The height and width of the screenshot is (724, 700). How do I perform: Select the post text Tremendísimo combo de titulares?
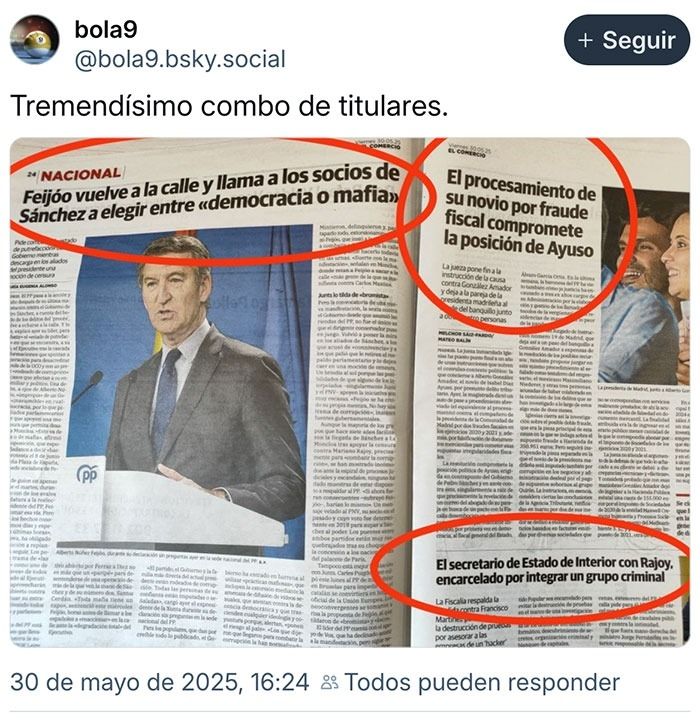pyautogui.click(x=229, y=106)
